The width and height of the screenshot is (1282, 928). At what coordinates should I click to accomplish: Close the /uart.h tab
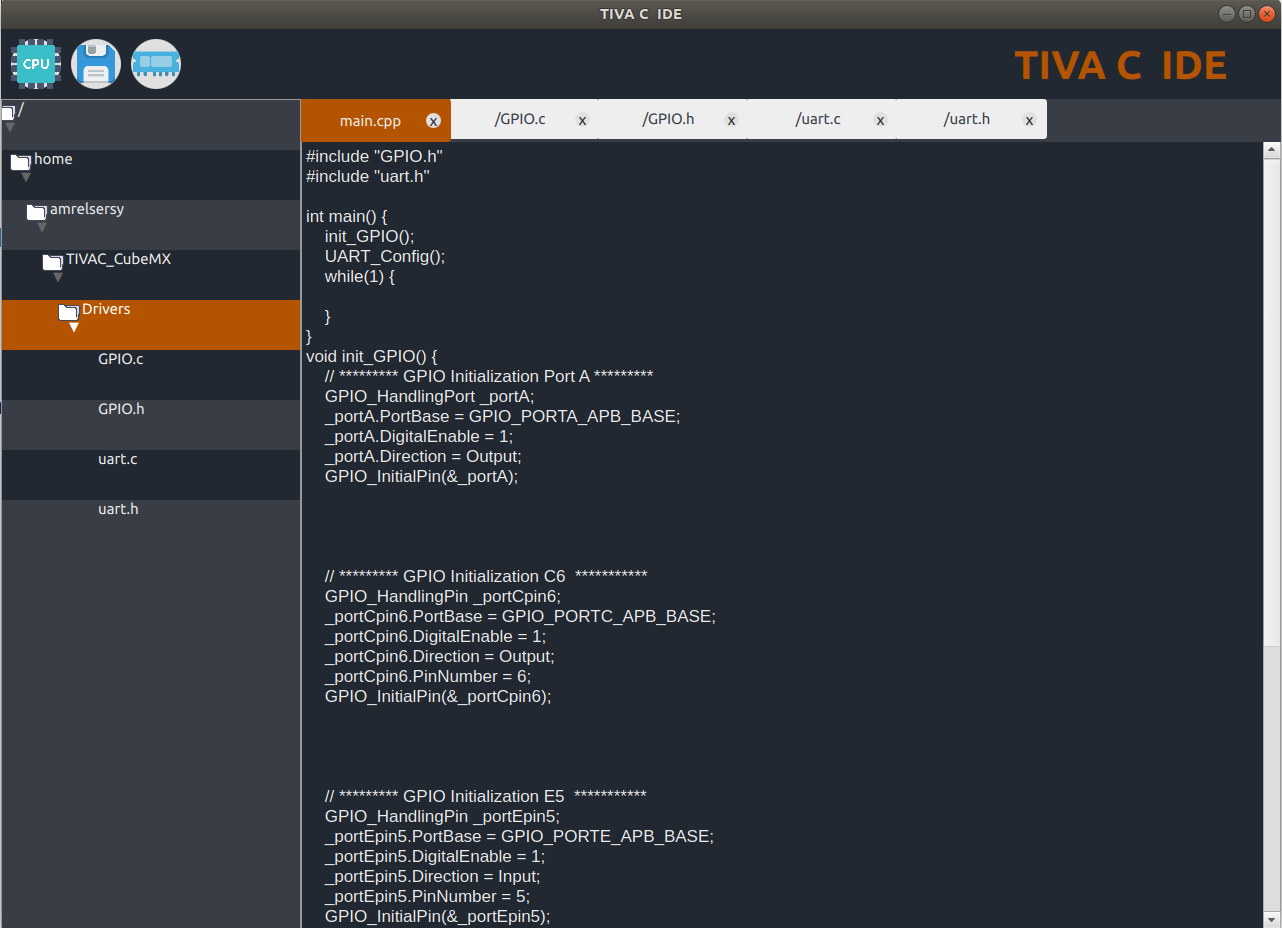pos(1029,119)
